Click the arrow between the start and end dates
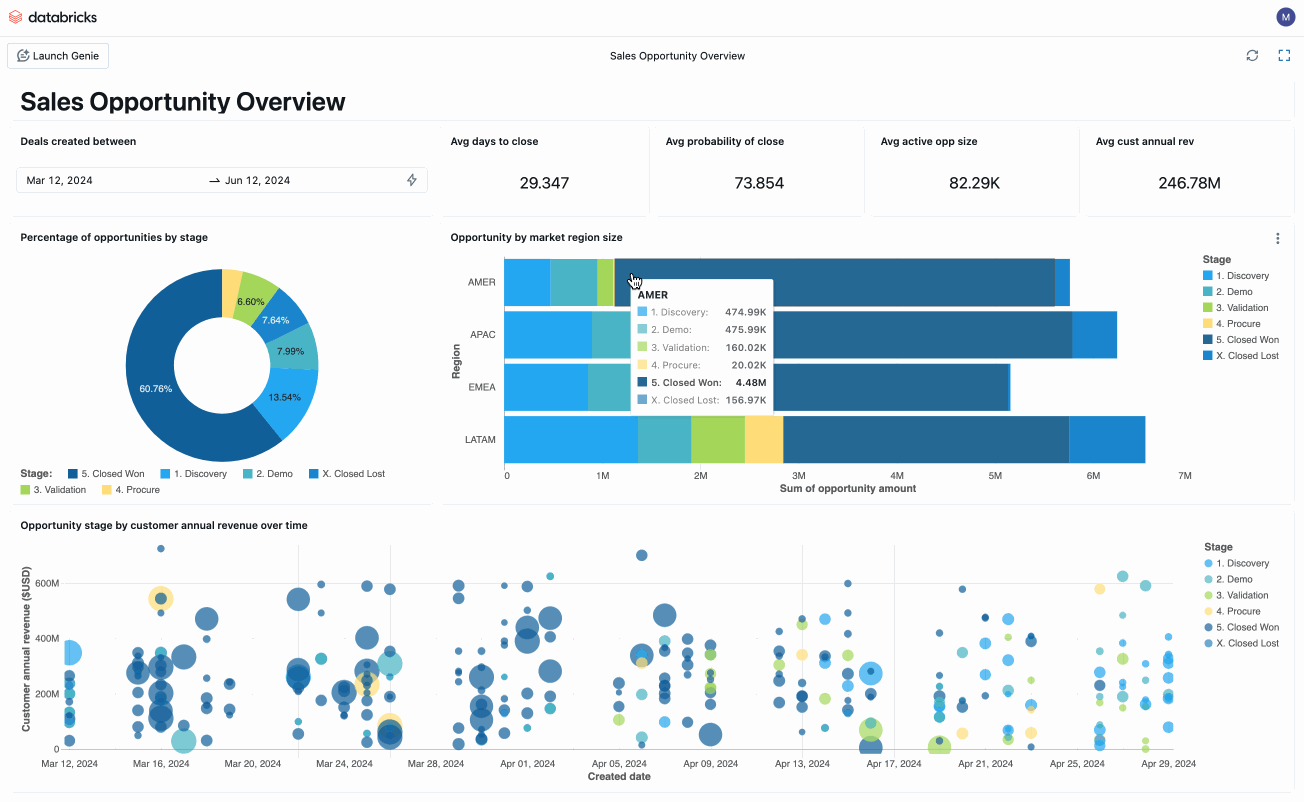Screen dimensions: 1304x802 coord(214,181)
